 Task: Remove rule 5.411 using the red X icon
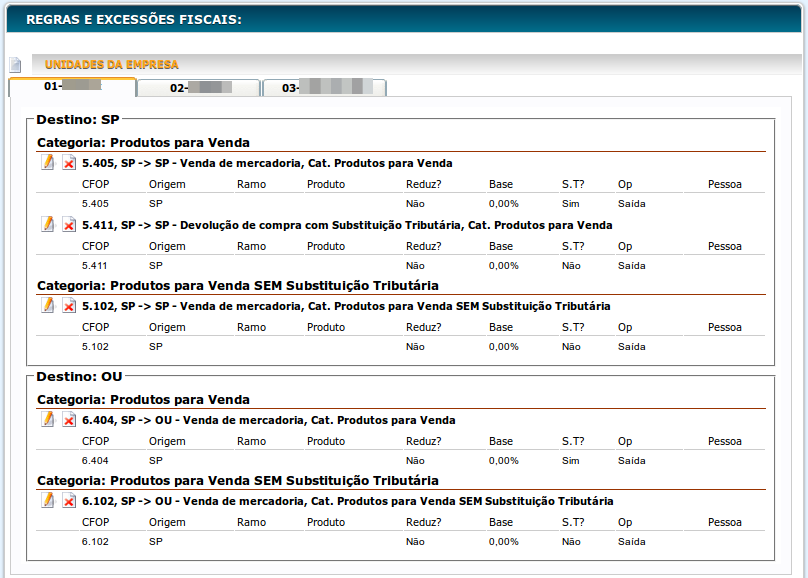[x=69, y=225]
